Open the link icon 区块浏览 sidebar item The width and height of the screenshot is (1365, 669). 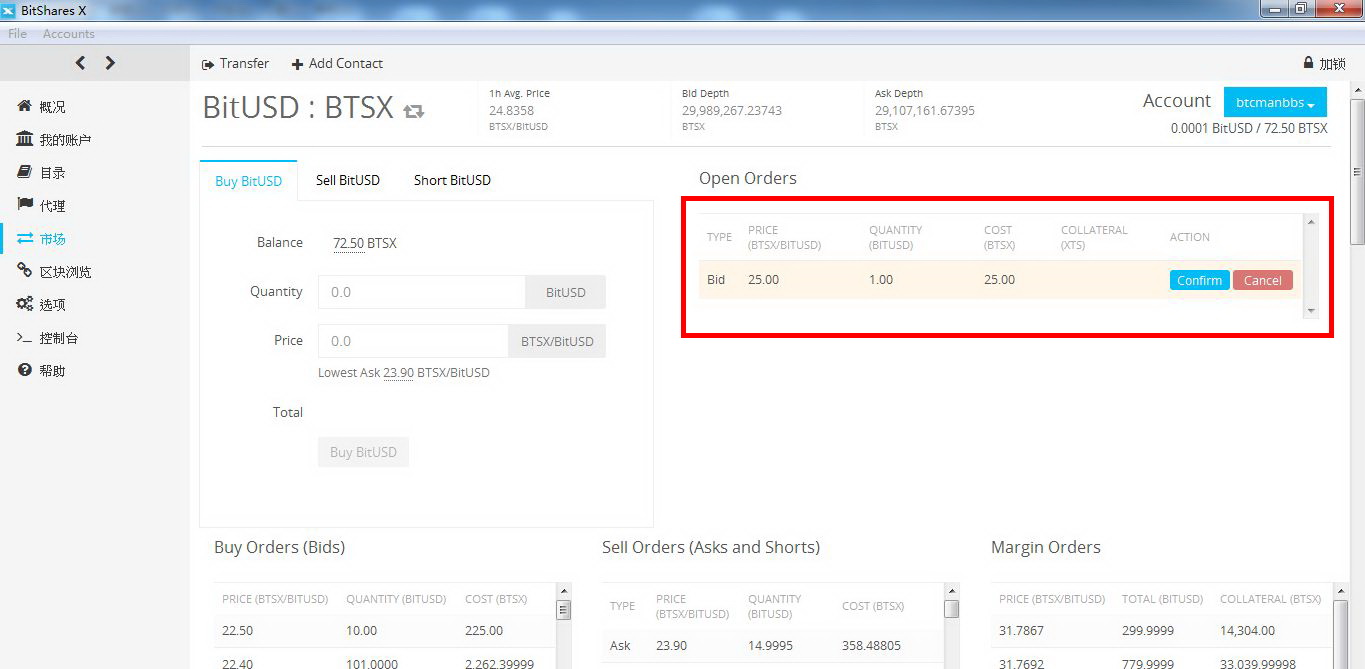click(x=54, y=272)
